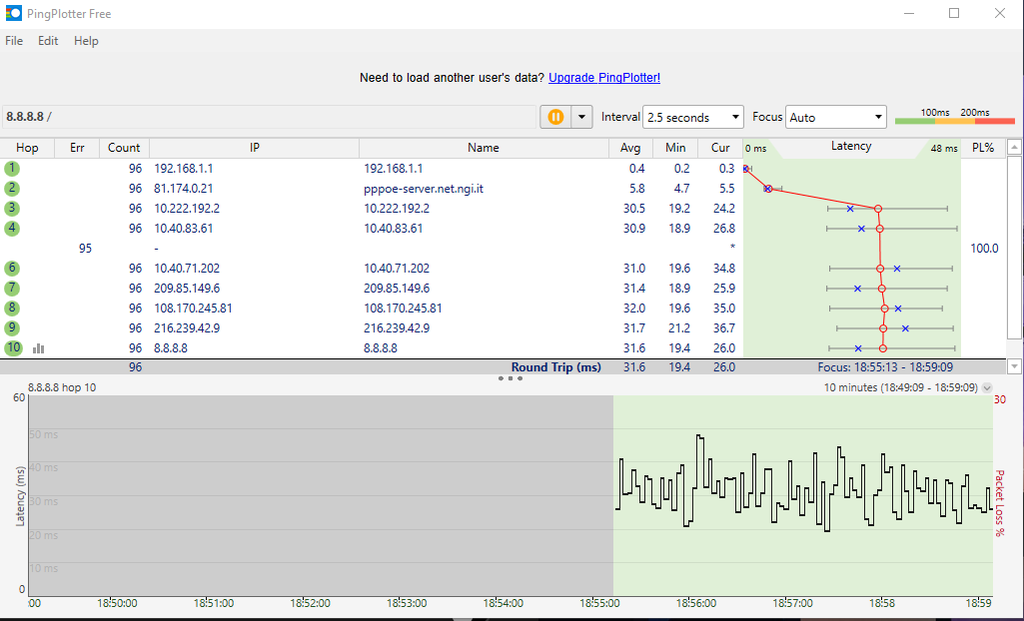The height and width of the screenshot is (621, 1024).
Task: Click the 8.8.8.8 target address field
Action: pos(269,117)
